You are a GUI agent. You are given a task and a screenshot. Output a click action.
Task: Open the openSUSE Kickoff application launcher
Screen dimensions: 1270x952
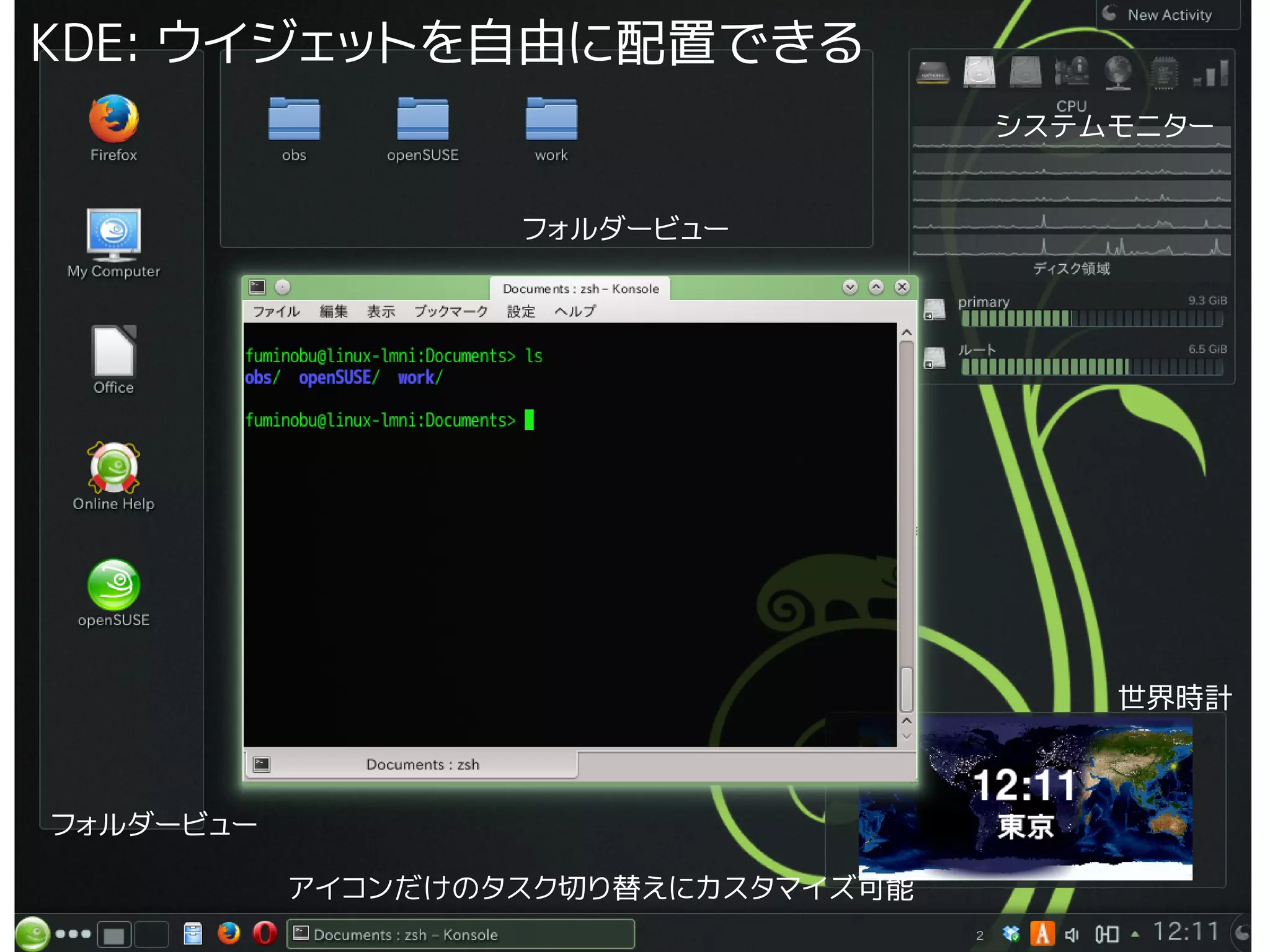tap(32, 933)
